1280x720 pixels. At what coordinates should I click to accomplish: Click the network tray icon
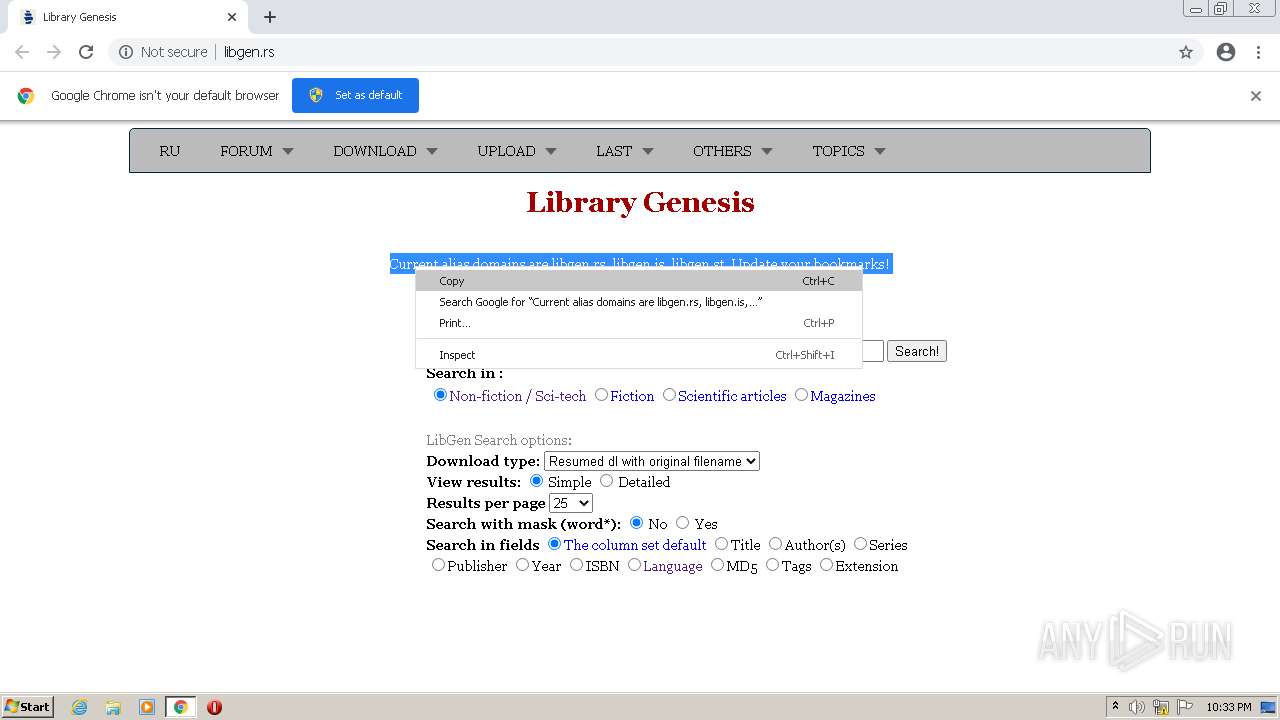coord(1161,707)
